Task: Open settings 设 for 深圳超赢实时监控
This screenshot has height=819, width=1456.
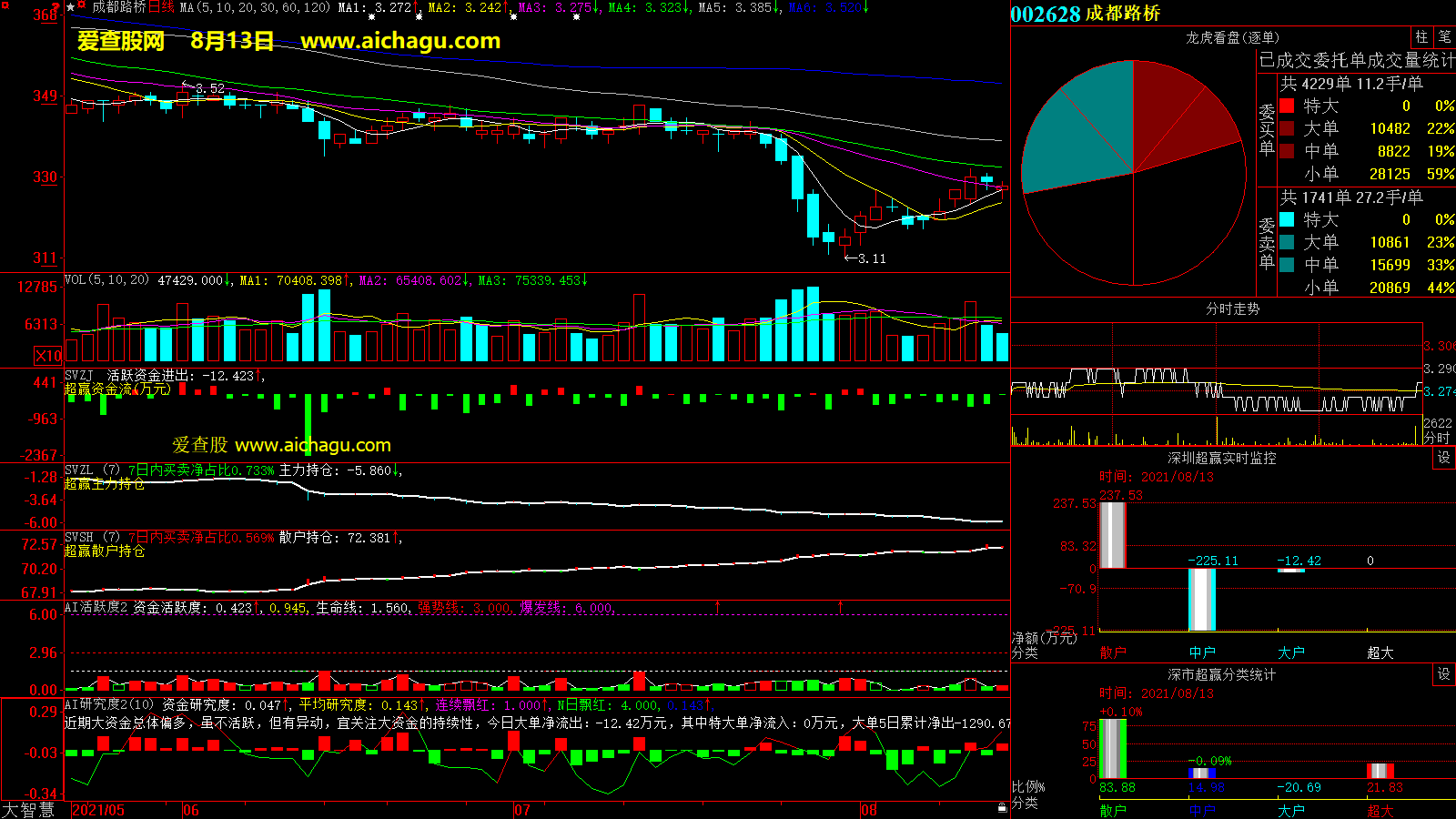Action: (1444, 458)
